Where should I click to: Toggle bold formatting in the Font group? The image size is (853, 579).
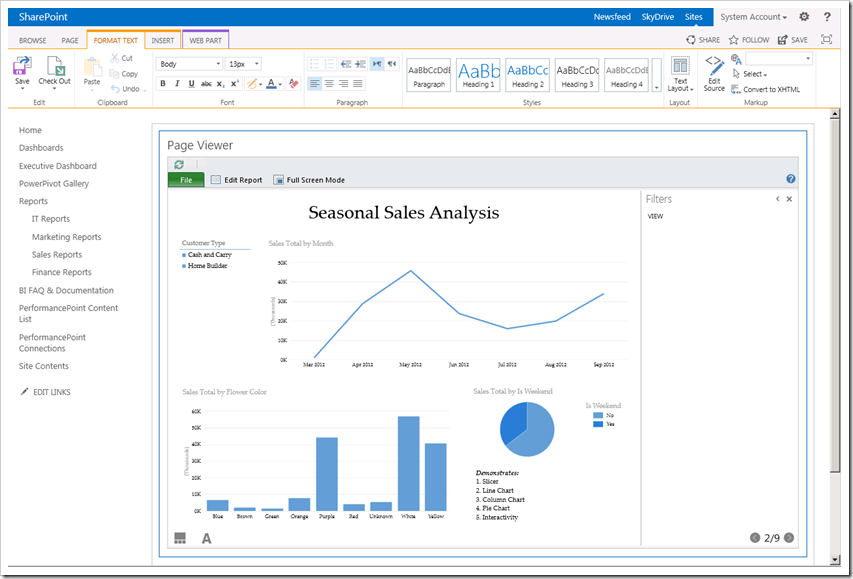coord(162,84)
